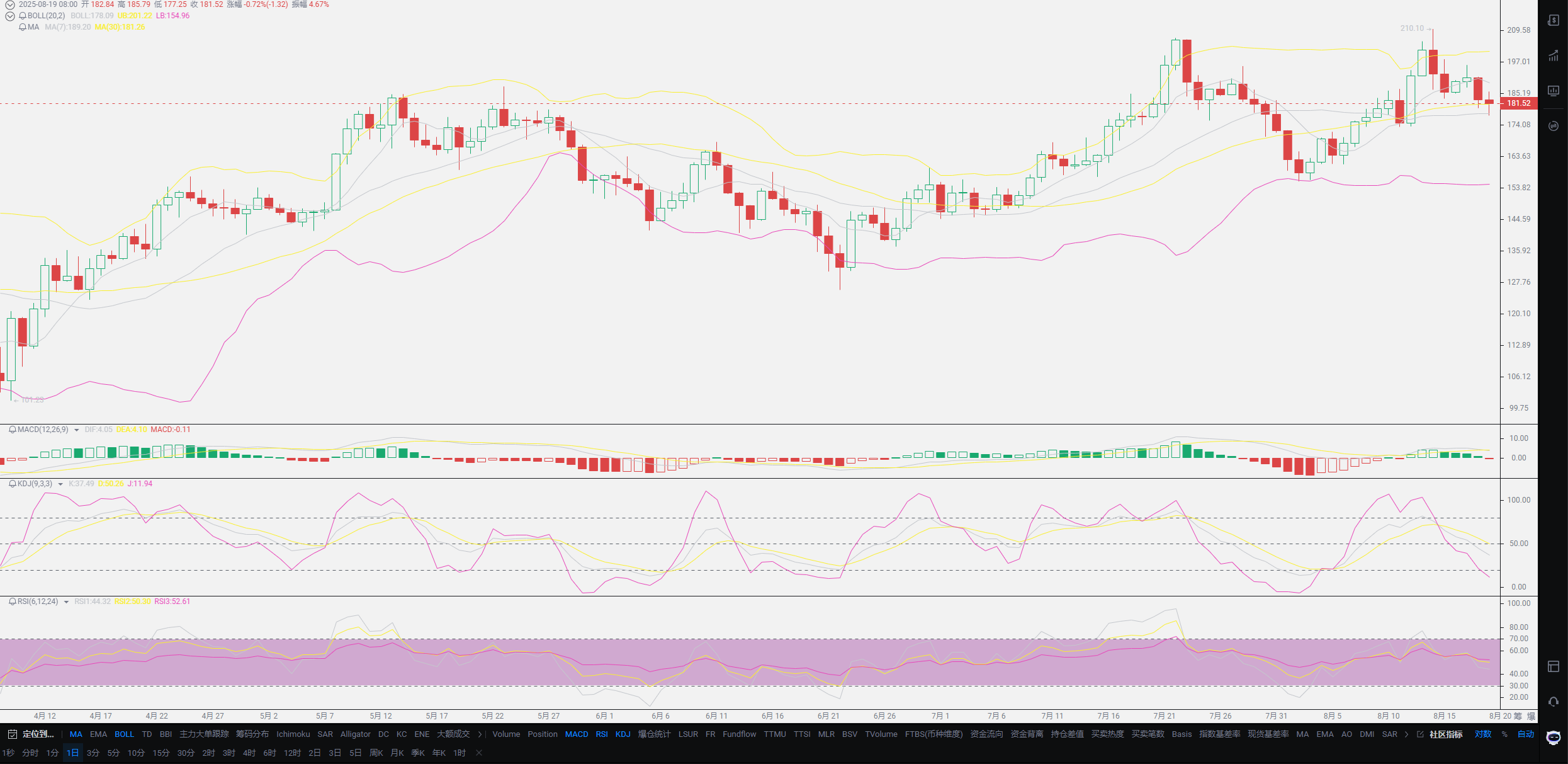Expand more sub indicators after SAR
Screen dimensions: 1568x764
[1407, 734]
